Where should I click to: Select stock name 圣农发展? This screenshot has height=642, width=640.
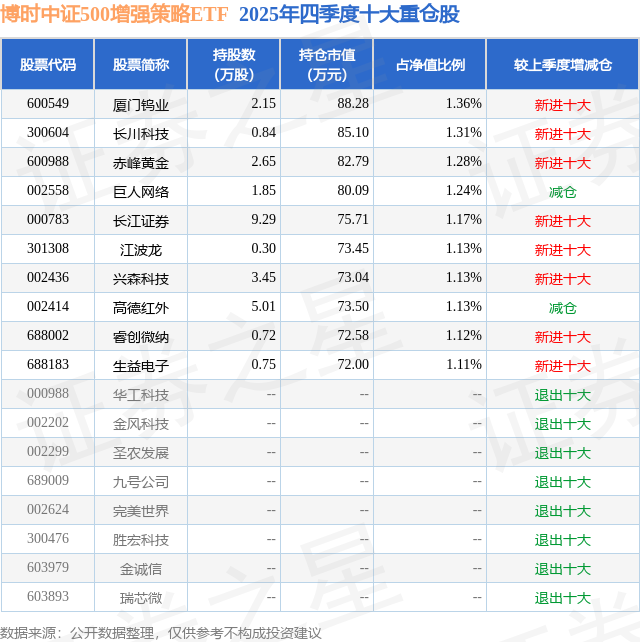coord(141,454)
